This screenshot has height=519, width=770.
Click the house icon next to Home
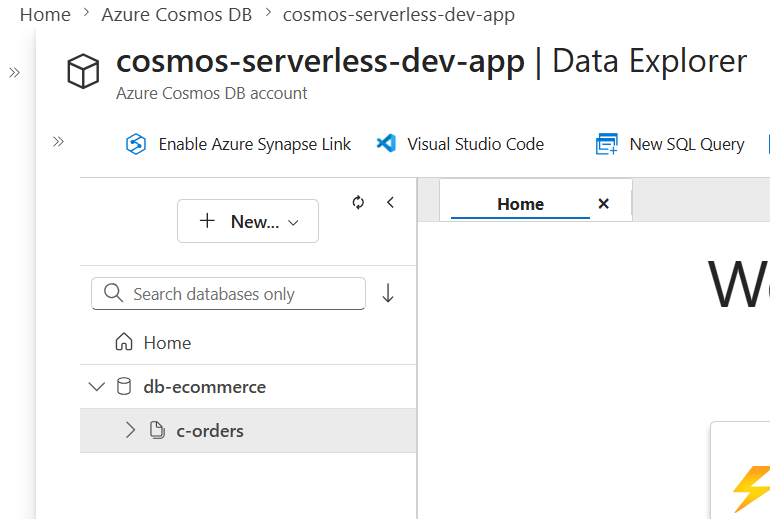(x=124, y=342)
